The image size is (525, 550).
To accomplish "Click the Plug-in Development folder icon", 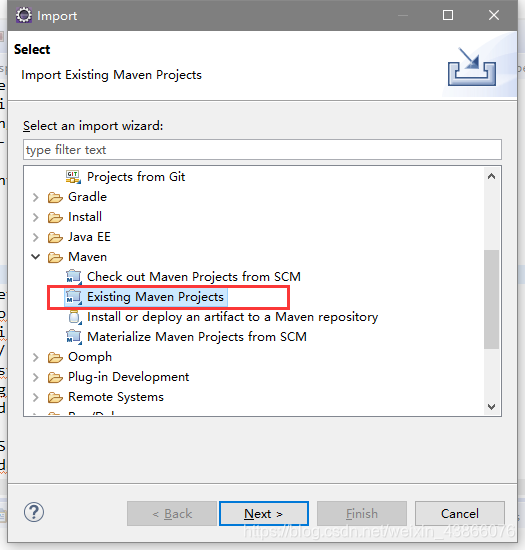I will [x=55, y=377].
